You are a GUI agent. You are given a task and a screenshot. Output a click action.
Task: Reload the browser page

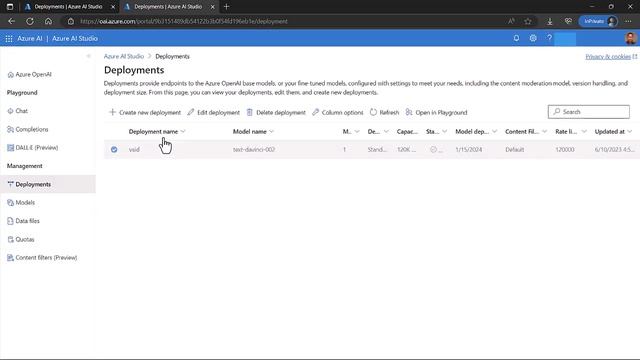(x=30, y=21)
